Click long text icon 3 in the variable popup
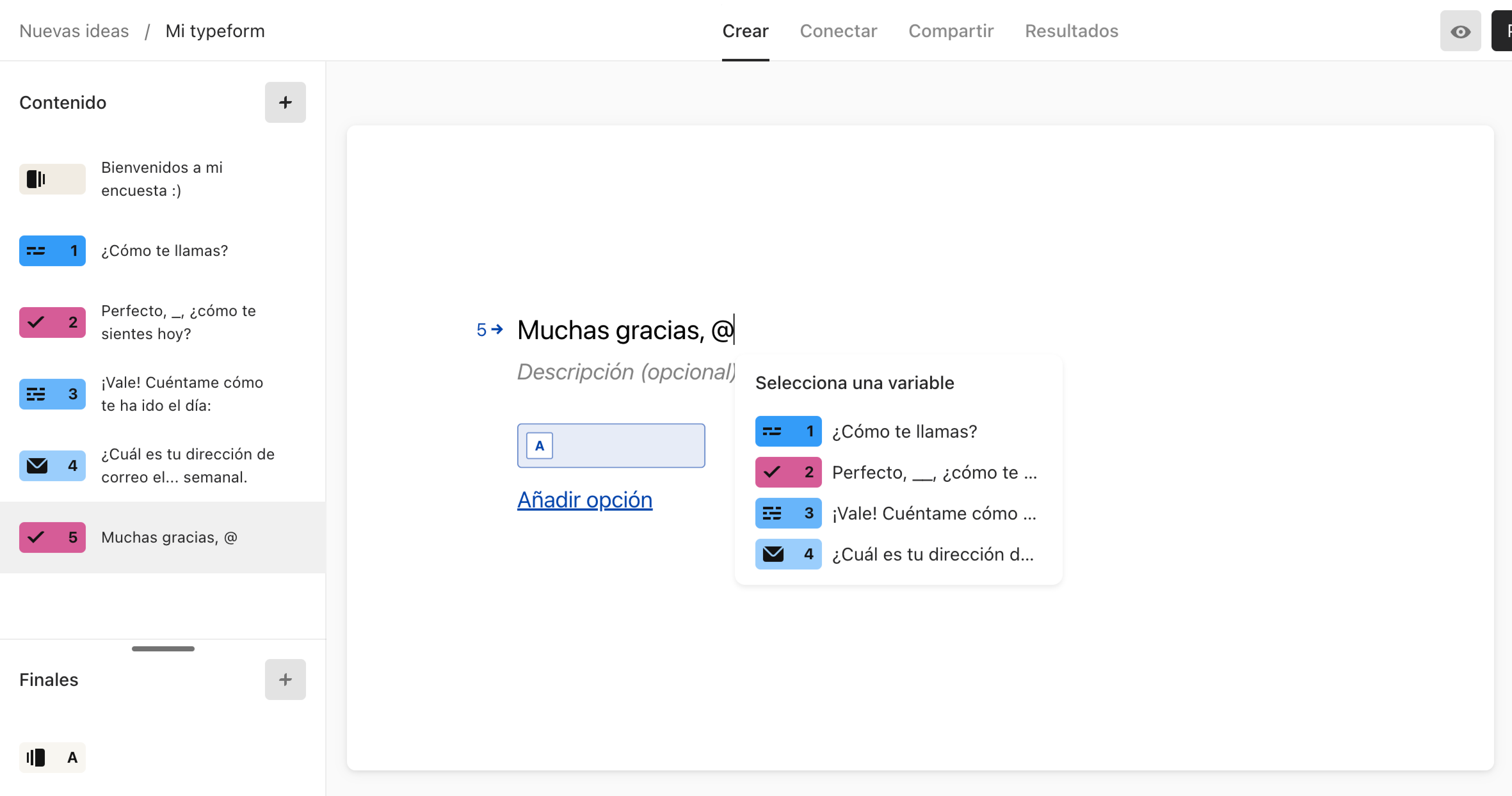The height and width of the screenshot is (796, 1512). tap(788, 513)
